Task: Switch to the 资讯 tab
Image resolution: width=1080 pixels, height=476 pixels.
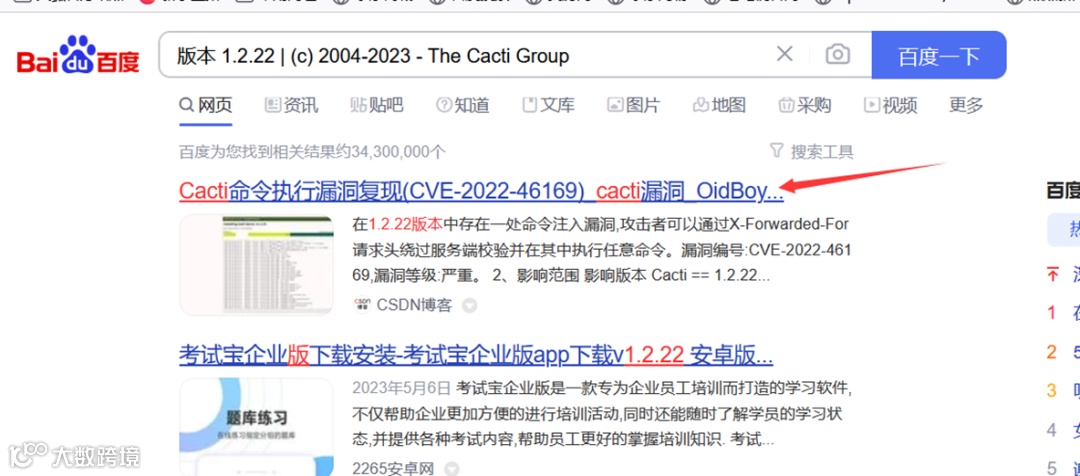Action: 291,105
